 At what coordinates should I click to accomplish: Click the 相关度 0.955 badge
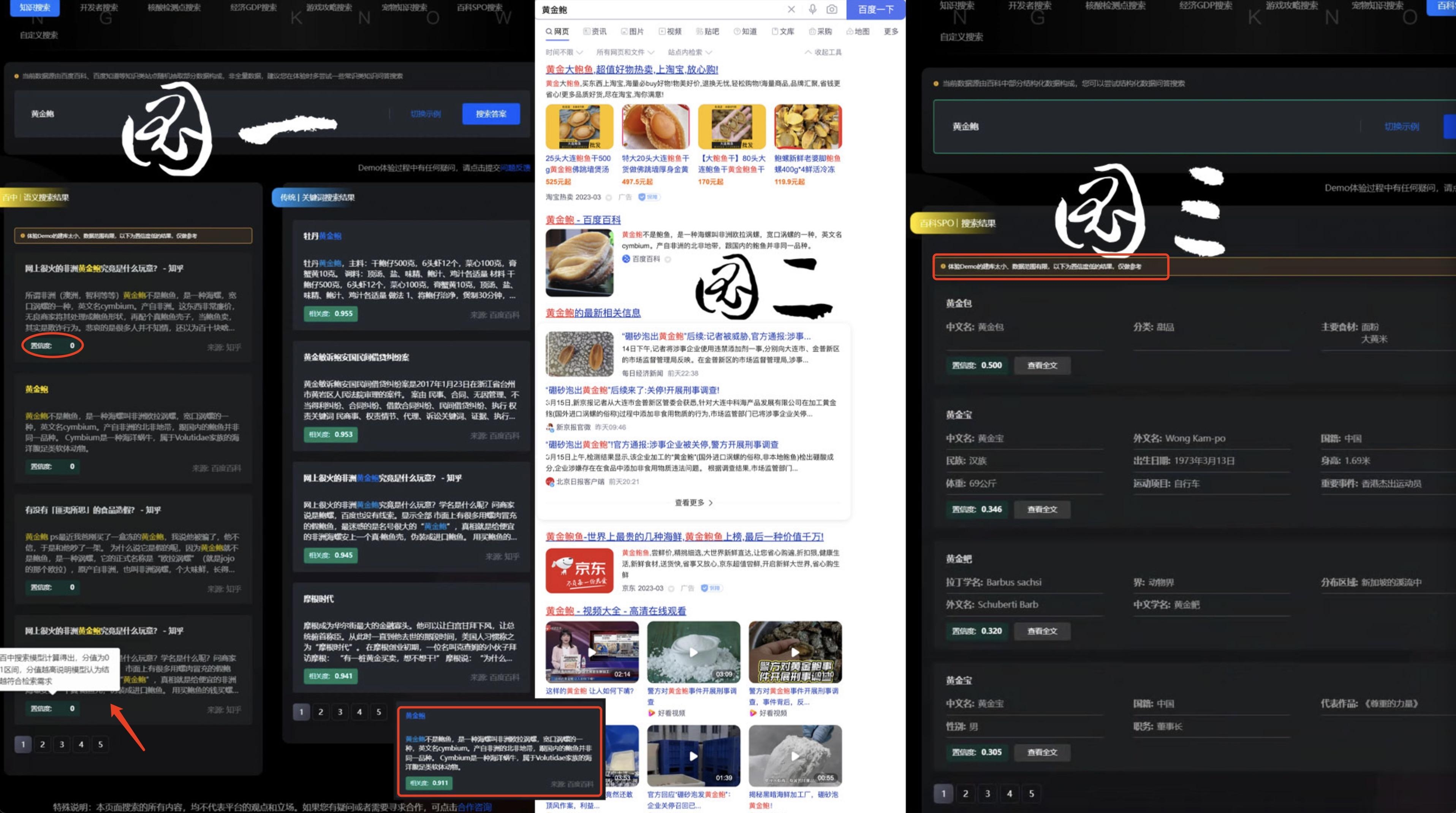tap(331, 313)
